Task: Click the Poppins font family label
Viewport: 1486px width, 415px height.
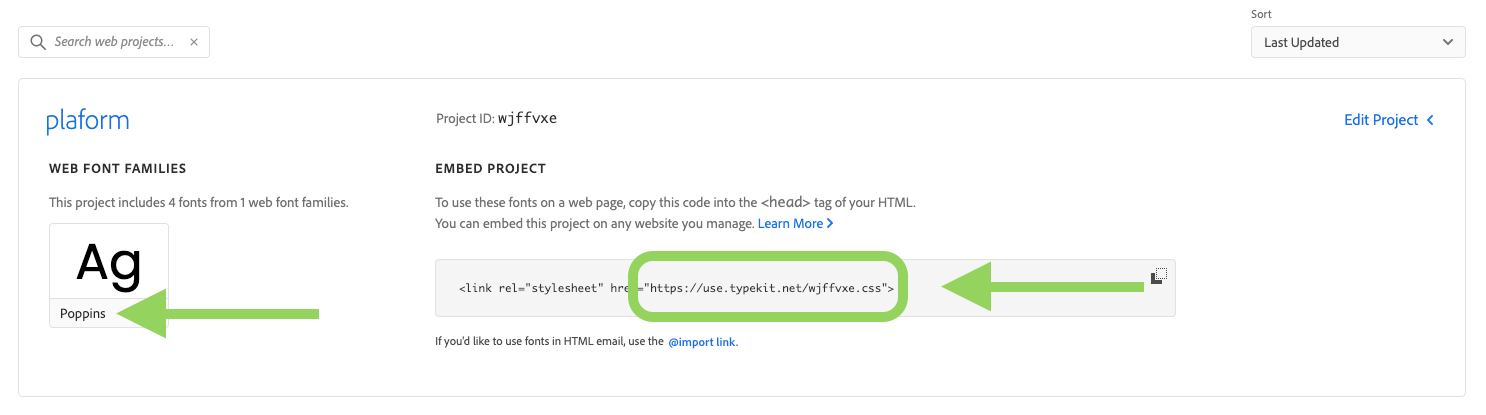Action: 83,313
